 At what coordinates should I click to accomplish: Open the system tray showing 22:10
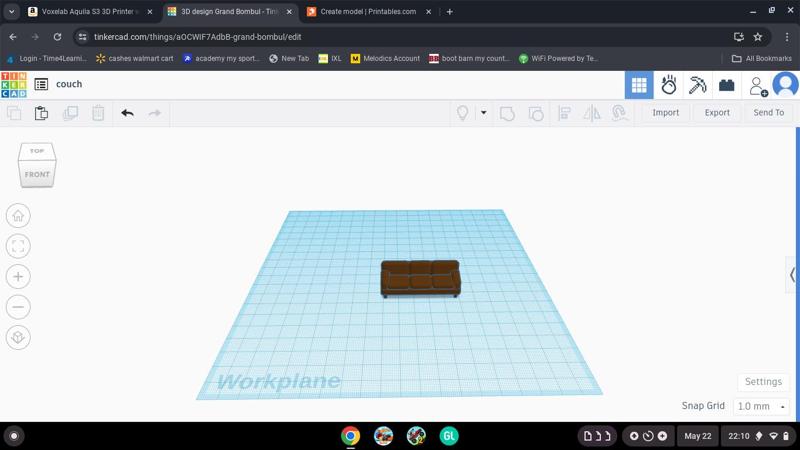click(x=759, y=436)
